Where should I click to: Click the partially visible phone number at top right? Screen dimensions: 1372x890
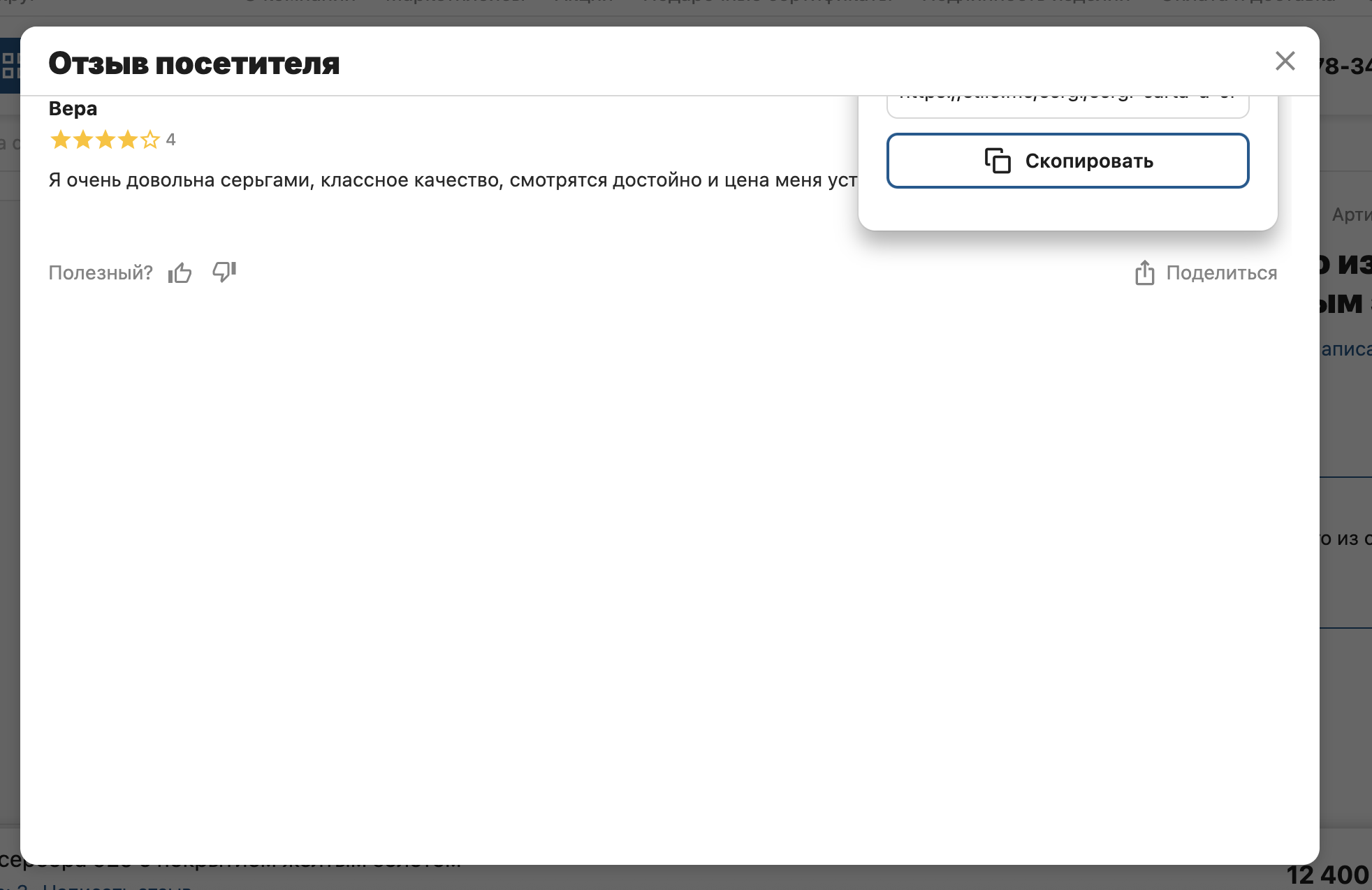pyautogui.click(x=1345, y=66)
